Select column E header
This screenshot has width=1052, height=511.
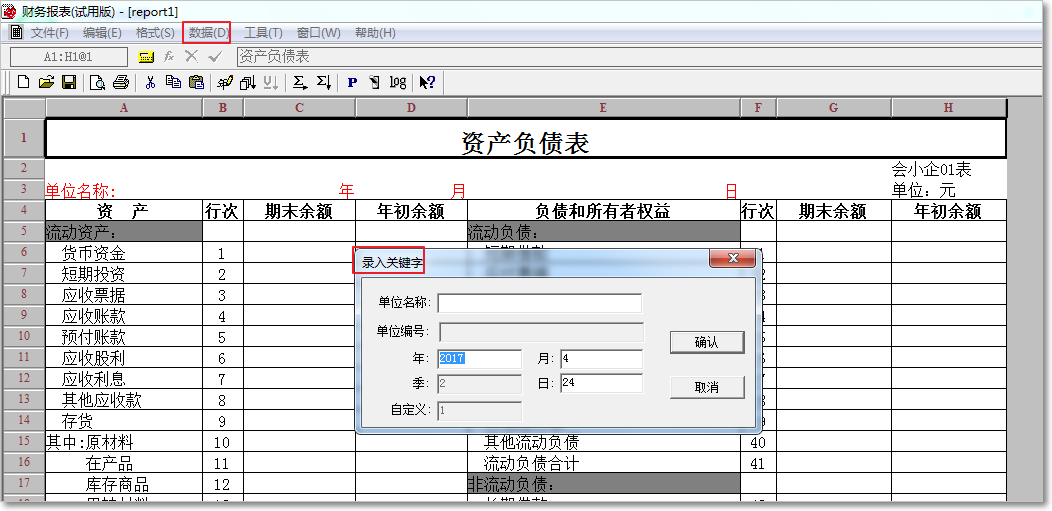click(x=603, y=108)
